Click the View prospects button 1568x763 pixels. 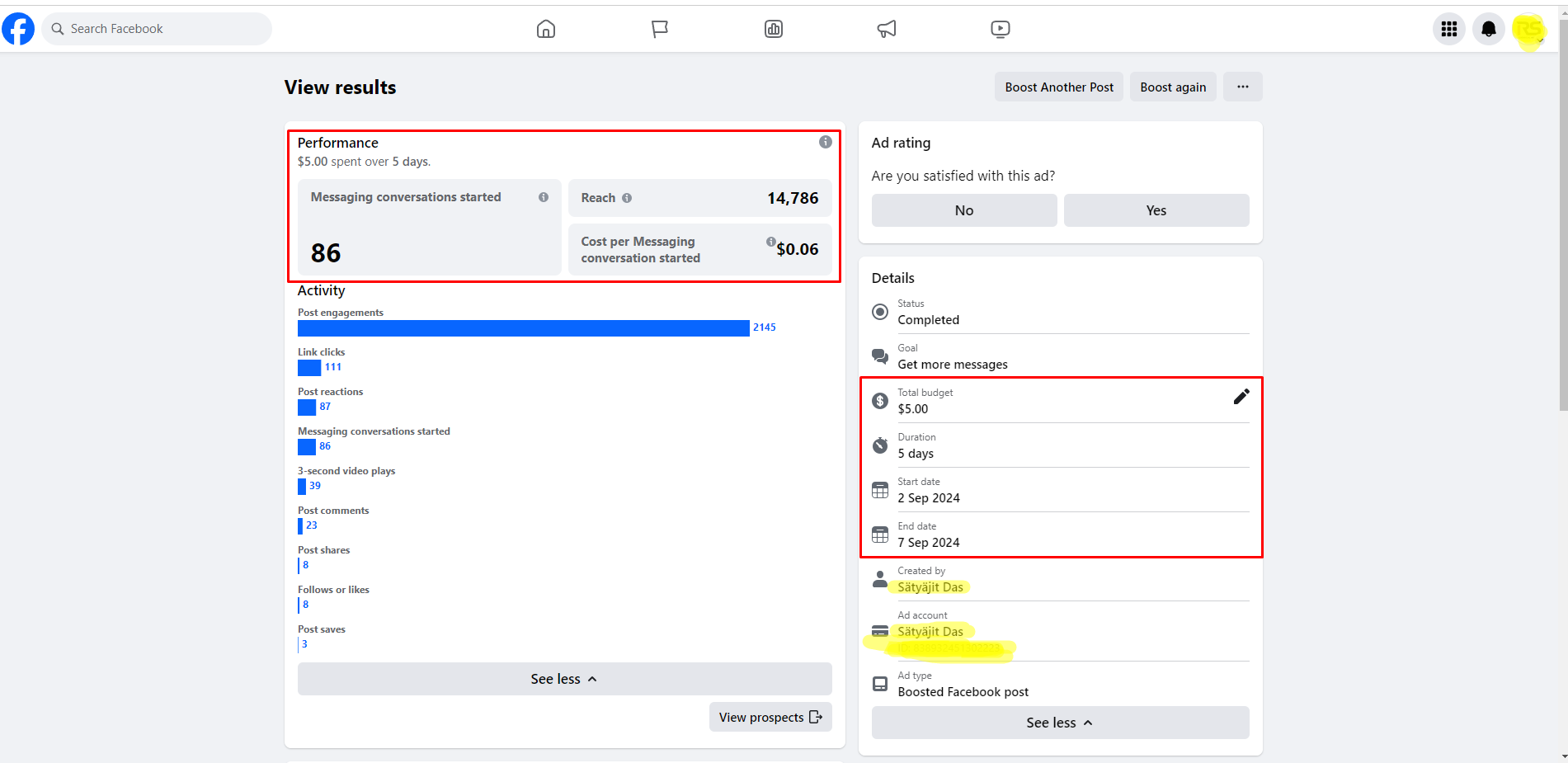770,717
